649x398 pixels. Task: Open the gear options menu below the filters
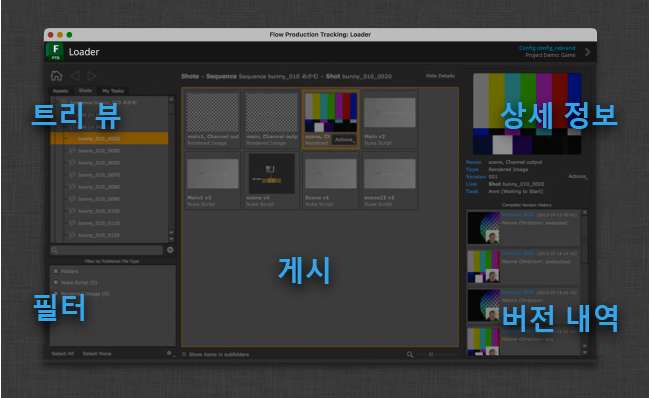170,353
